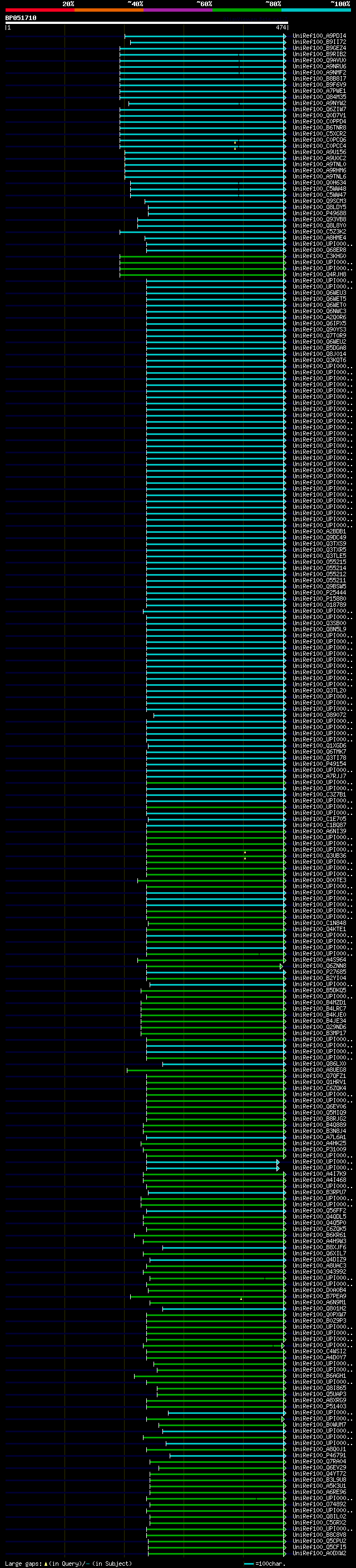The width and height of the screenshot is (356, 1568).
Task: Open hit UniRef100_B9II72
Action: tap(319, 42)
